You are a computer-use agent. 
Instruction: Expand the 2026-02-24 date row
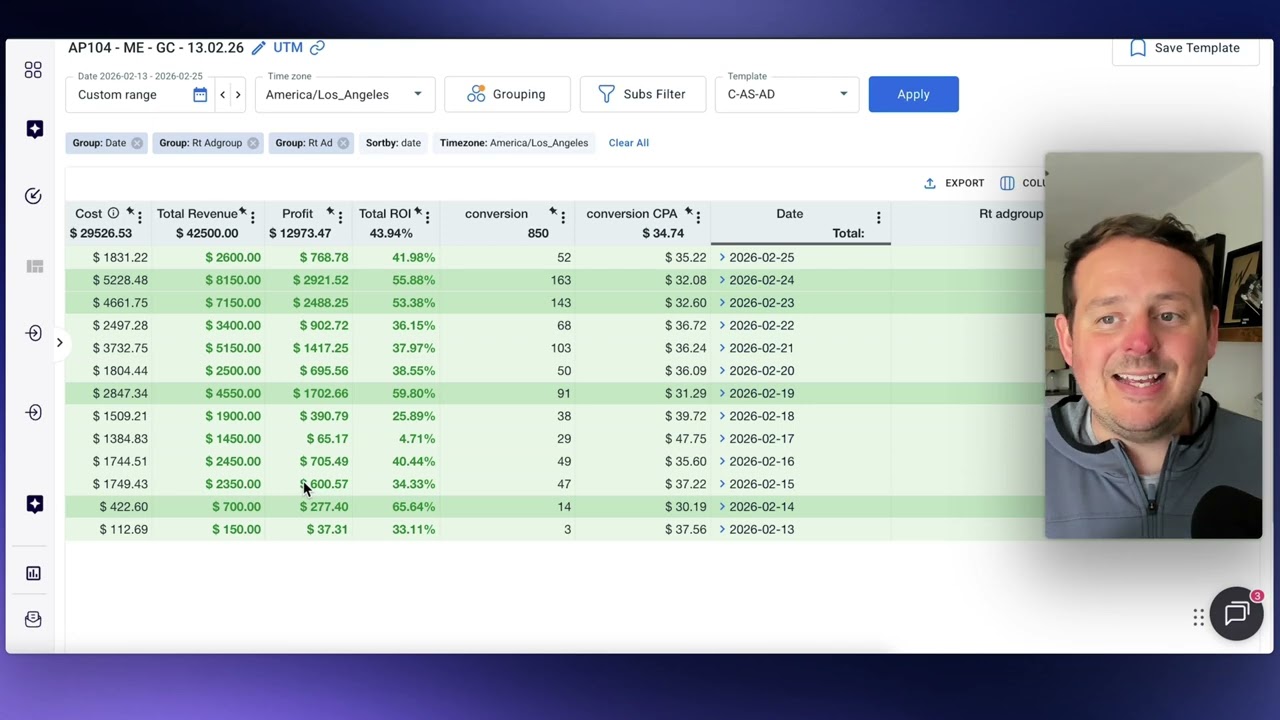722,280
